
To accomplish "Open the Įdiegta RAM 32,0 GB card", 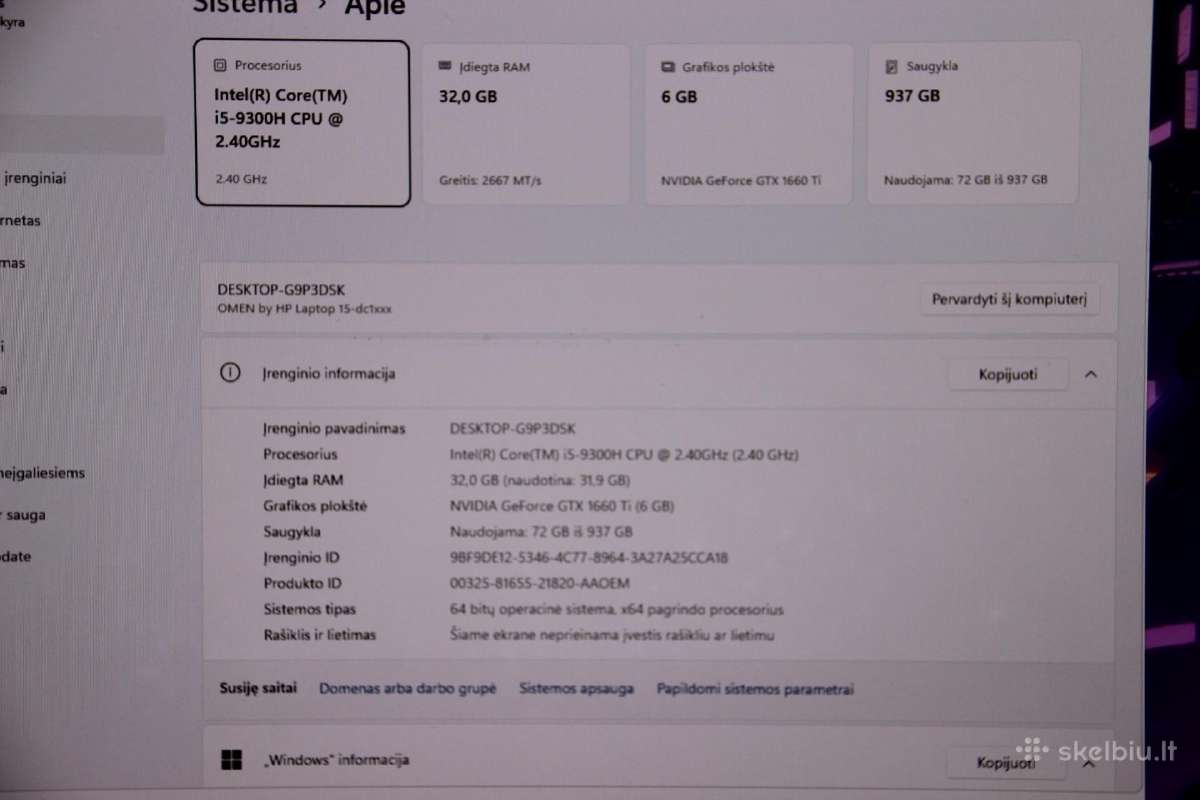I will (x=526, y=123).
